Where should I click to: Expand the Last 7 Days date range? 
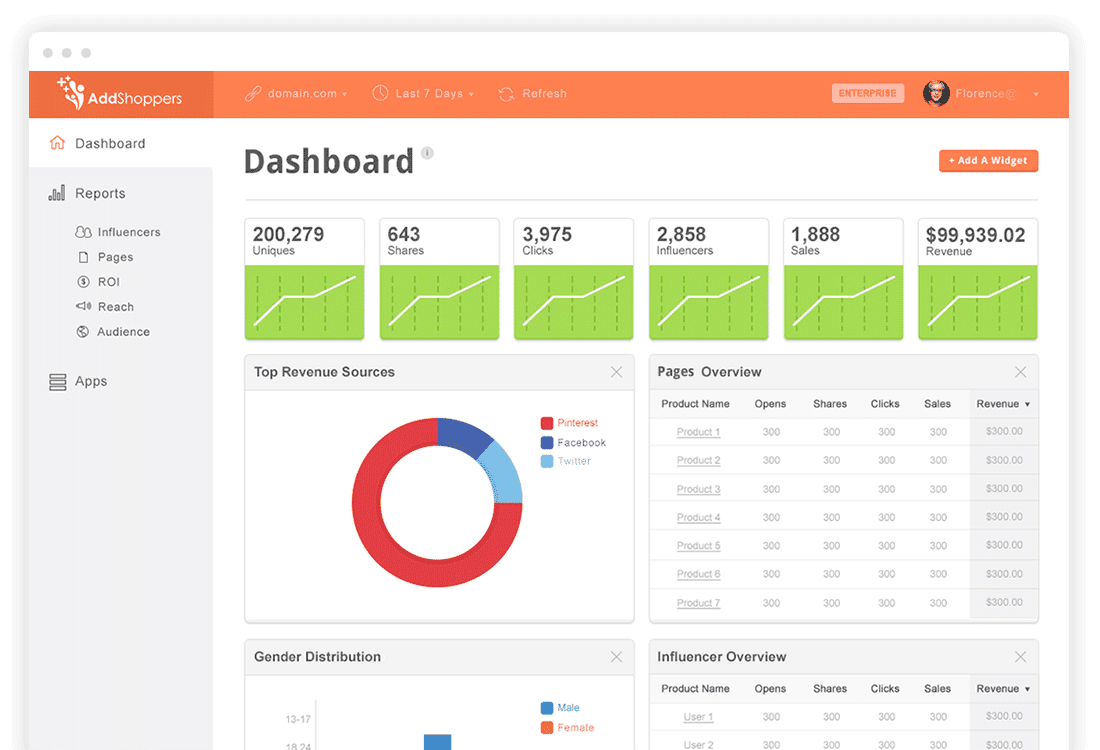point(423,94)
